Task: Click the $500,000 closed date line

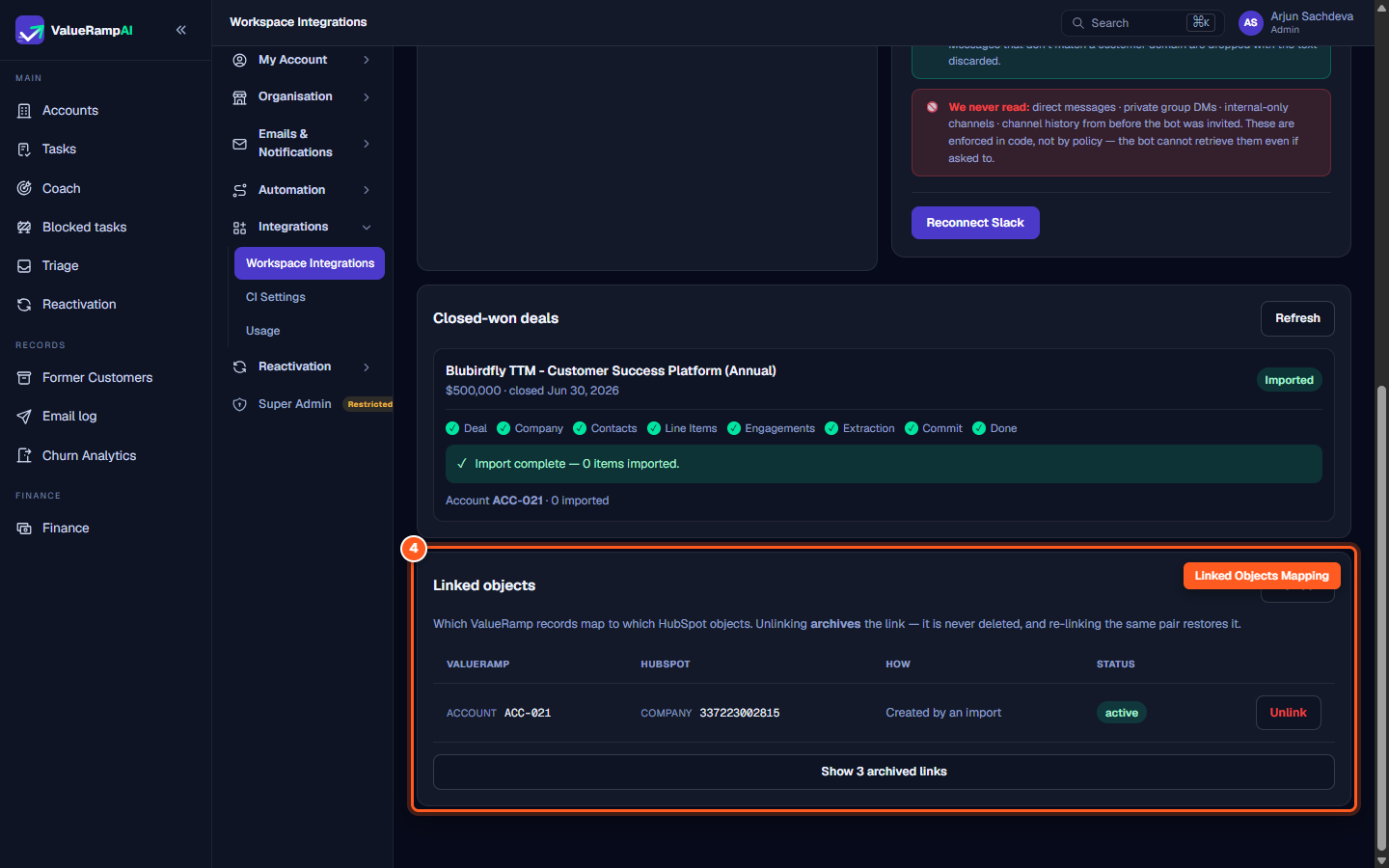Action: pyautogui.click(x=532, y=391)
